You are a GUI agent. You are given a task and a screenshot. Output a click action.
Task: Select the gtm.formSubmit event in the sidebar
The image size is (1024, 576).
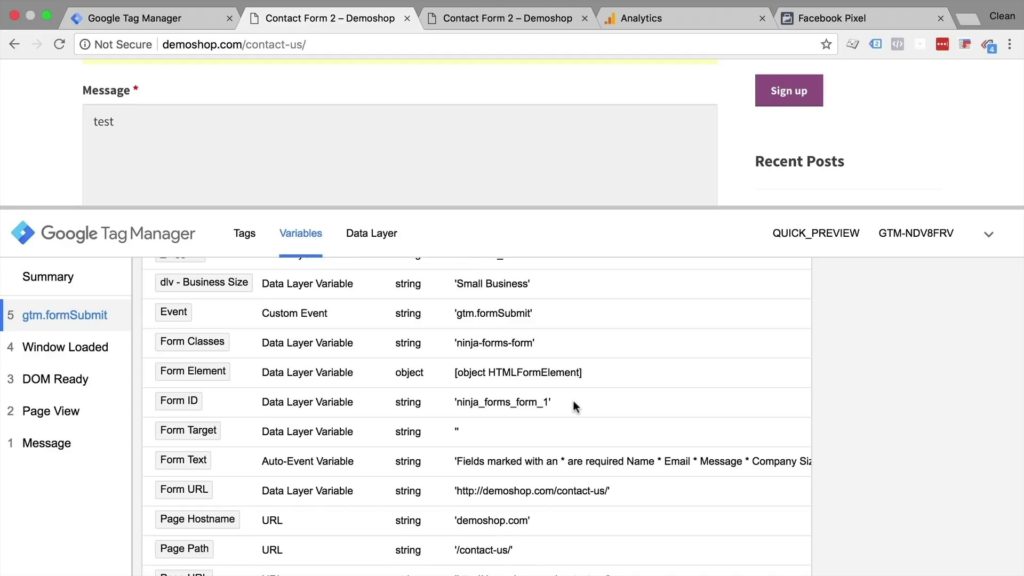tap(66, 314)
